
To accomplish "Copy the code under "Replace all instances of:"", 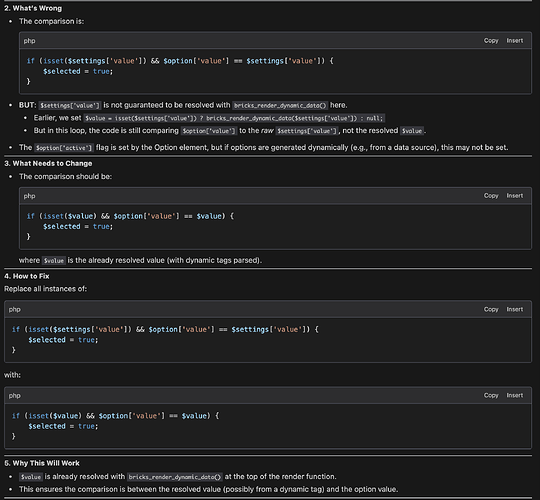I will click(491, 309).
